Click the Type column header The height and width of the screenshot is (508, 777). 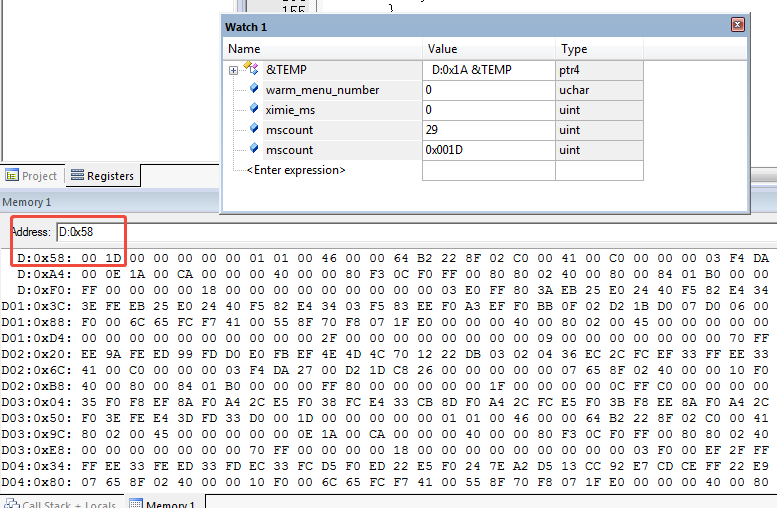(x=598, y=49)
